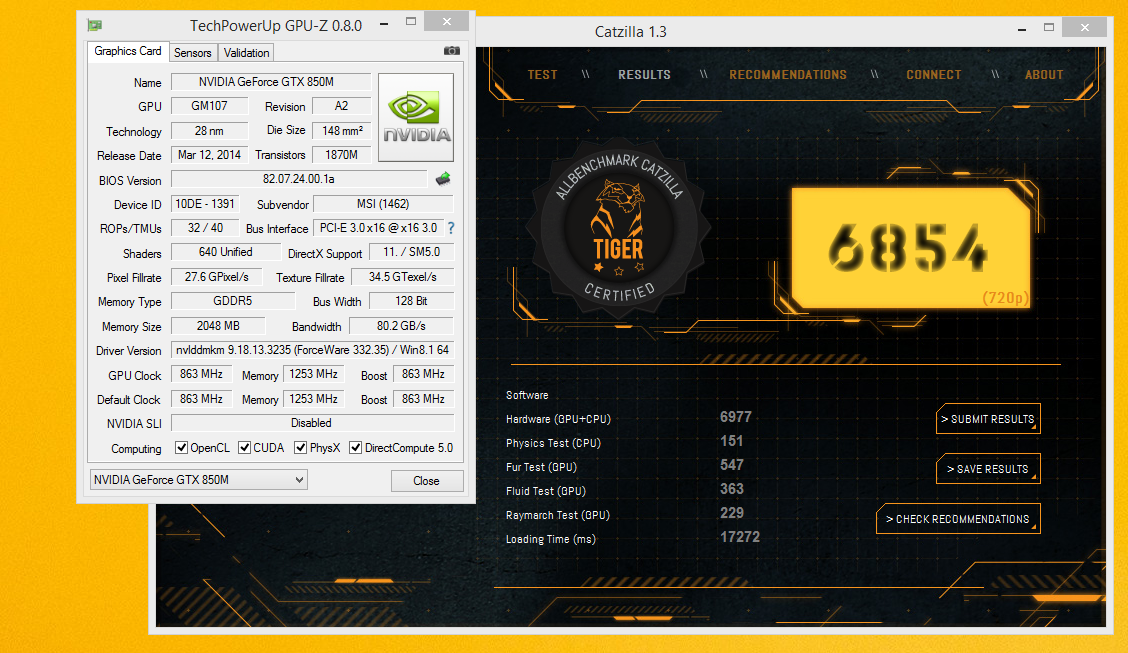1128x653 pixels.
Task: Click the Device ID field 10DE - 1391
Action: [204, 204]
